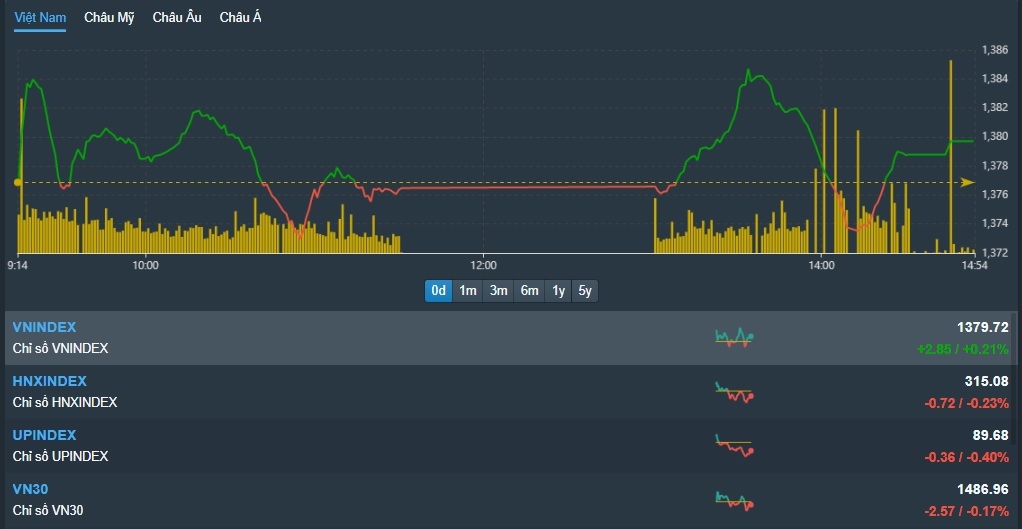Click the UPINDEX mini sparkline chart
Viewport: 1022px width, 529px height.
coord(734,445)
